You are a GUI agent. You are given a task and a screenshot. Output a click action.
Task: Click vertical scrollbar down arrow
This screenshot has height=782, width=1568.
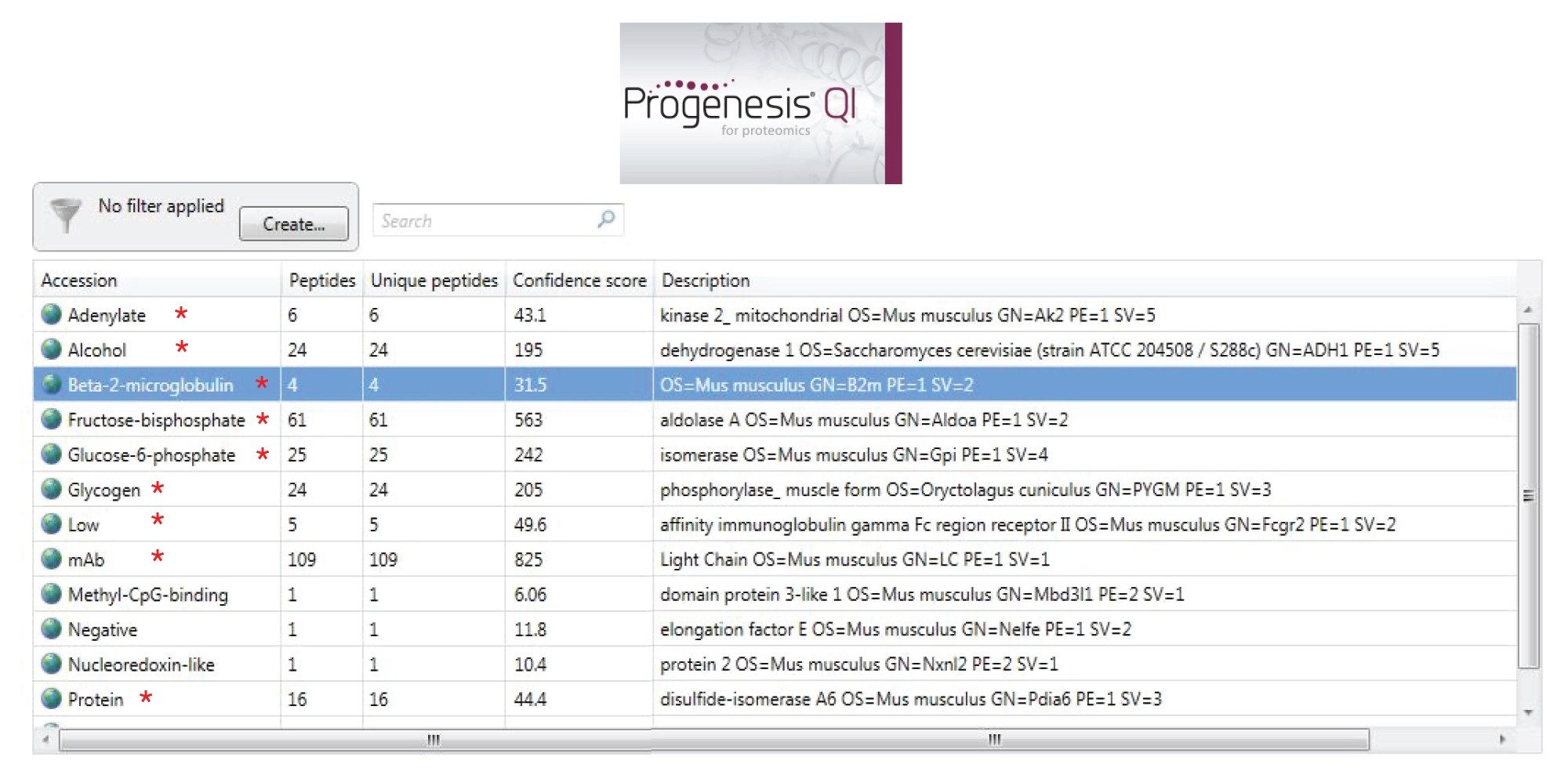(x=1528, y=712)
